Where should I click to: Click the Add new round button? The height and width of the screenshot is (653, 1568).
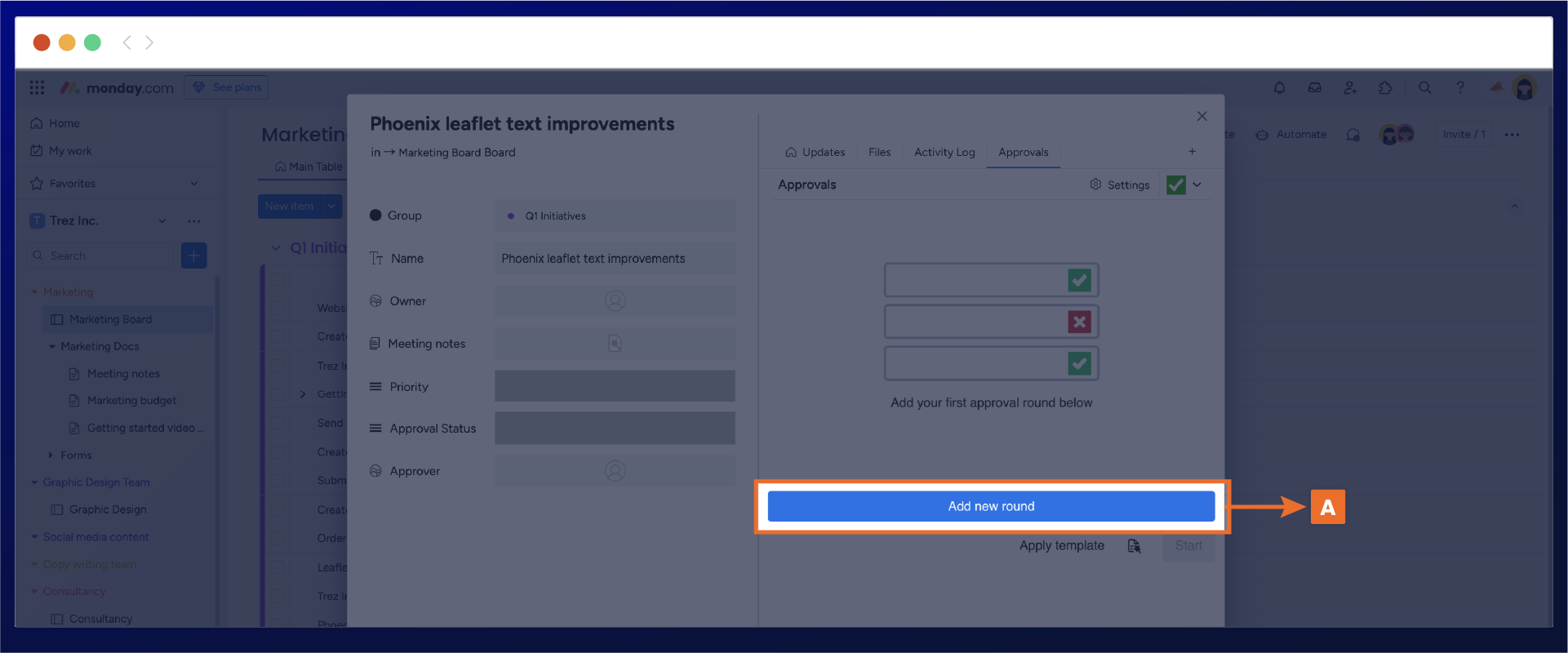[x=991, y=506]
